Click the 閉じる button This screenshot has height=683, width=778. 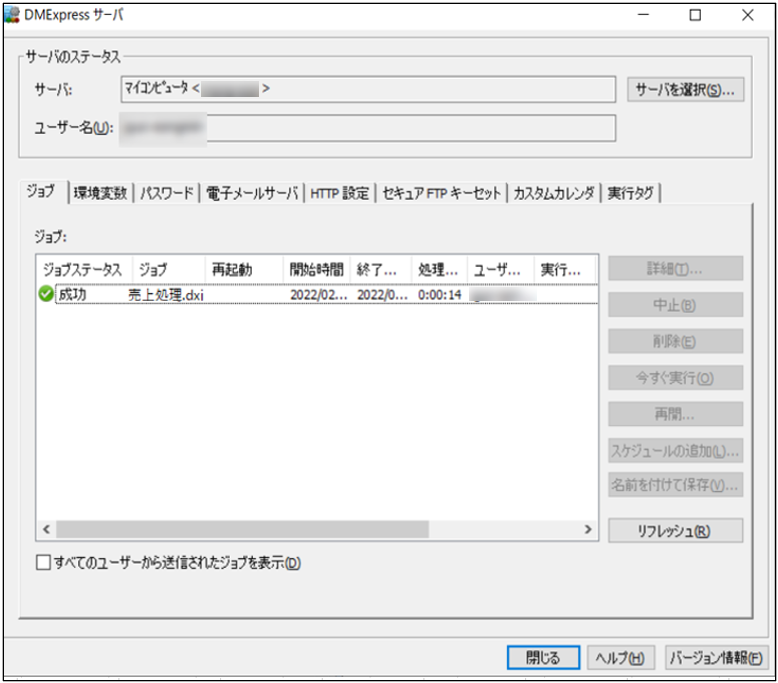pyautogui.click(x=543, y=657)
